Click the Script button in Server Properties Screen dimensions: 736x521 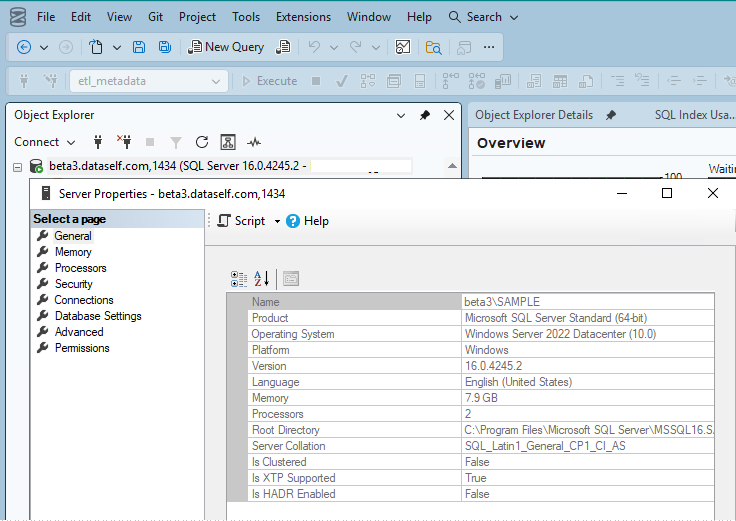[x=241, y=221]
